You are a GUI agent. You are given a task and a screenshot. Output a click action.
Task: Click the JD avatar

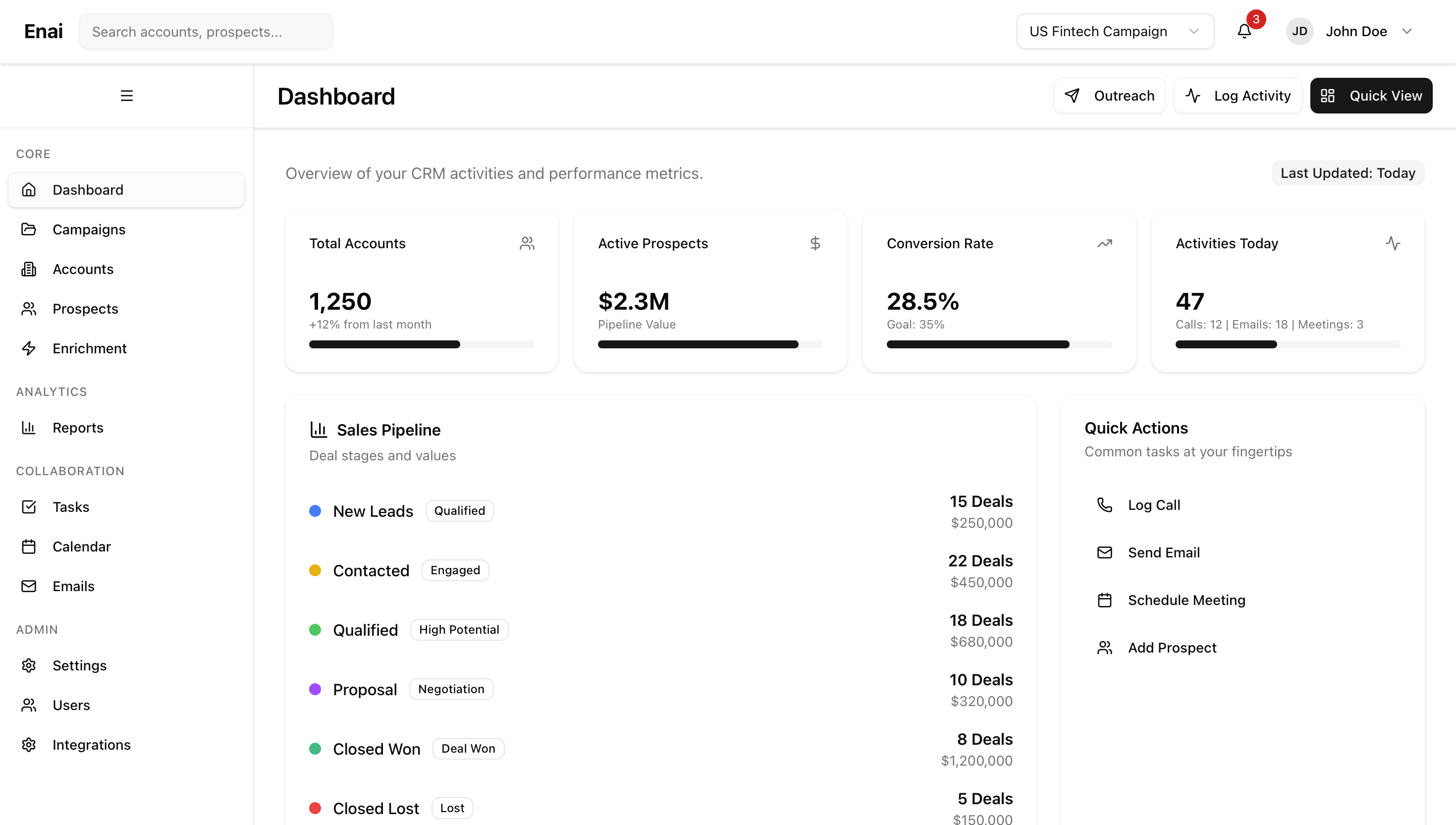[1299, 31]
